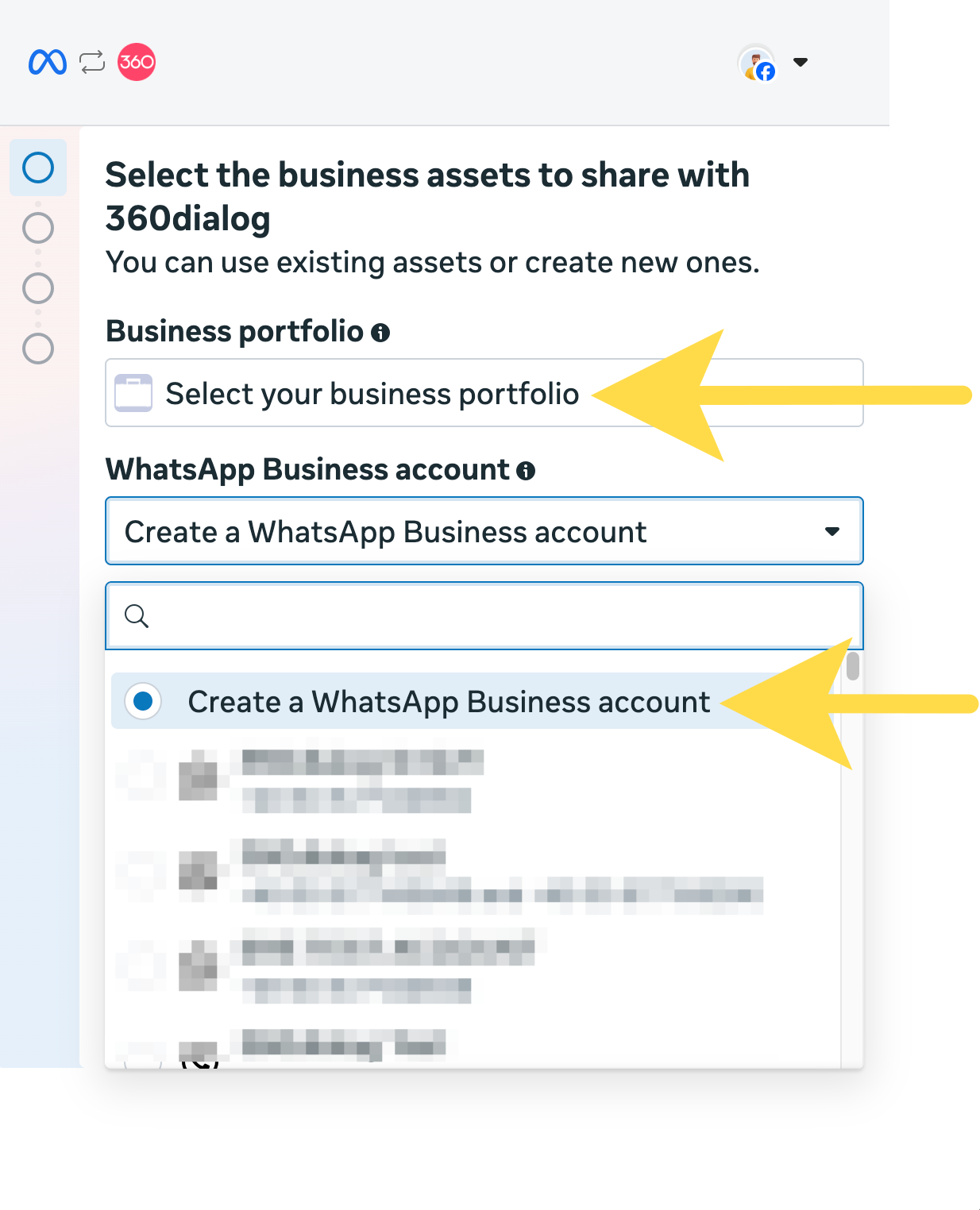Select 'Create a WhatsApp Business account' radio button
The height and width of the screenshot is (1210, 980).
144,701
